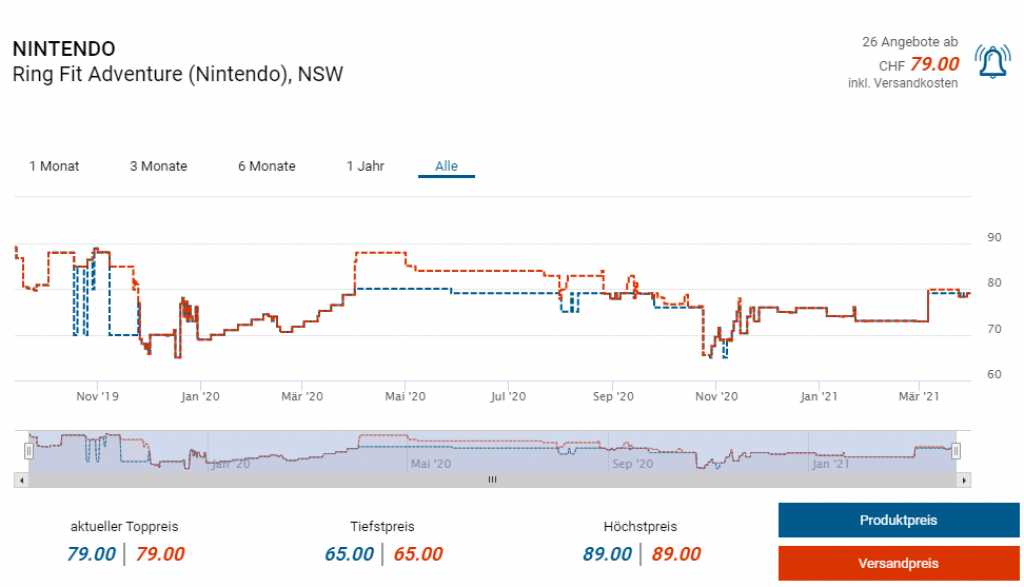This screenshot has width=1024, height=587.
Task: Open the Ring Fit Adventure product title
Action: (x=177, y=74)
